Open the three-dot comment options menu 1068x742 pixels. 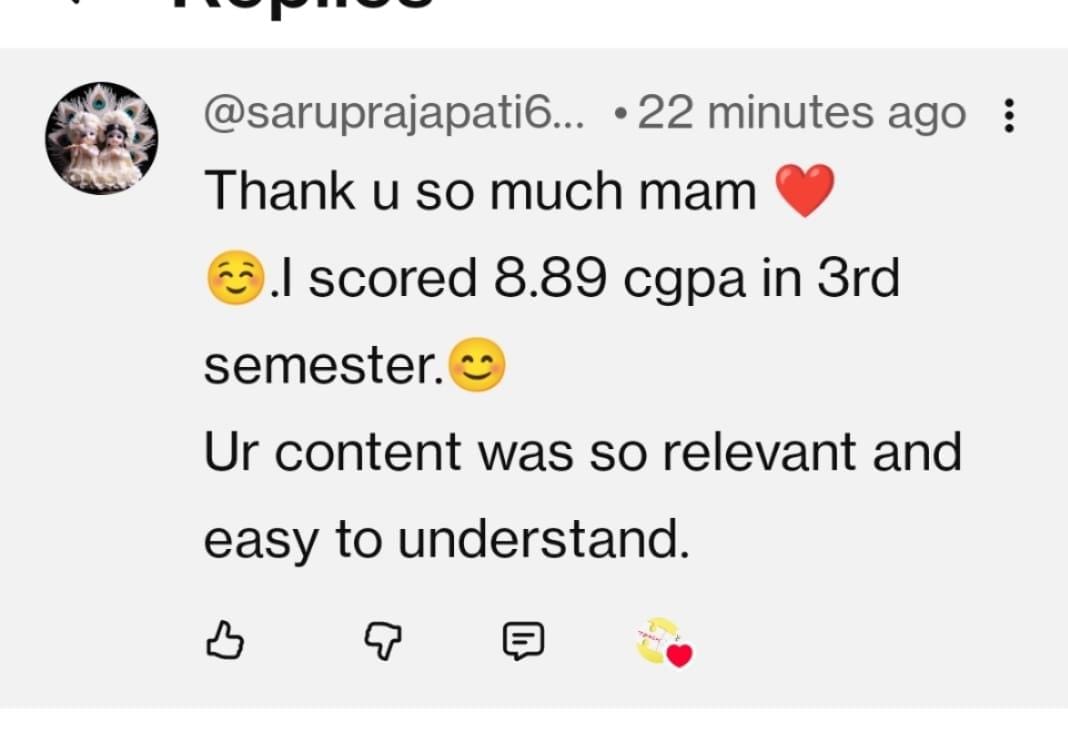click(1009, 116)
